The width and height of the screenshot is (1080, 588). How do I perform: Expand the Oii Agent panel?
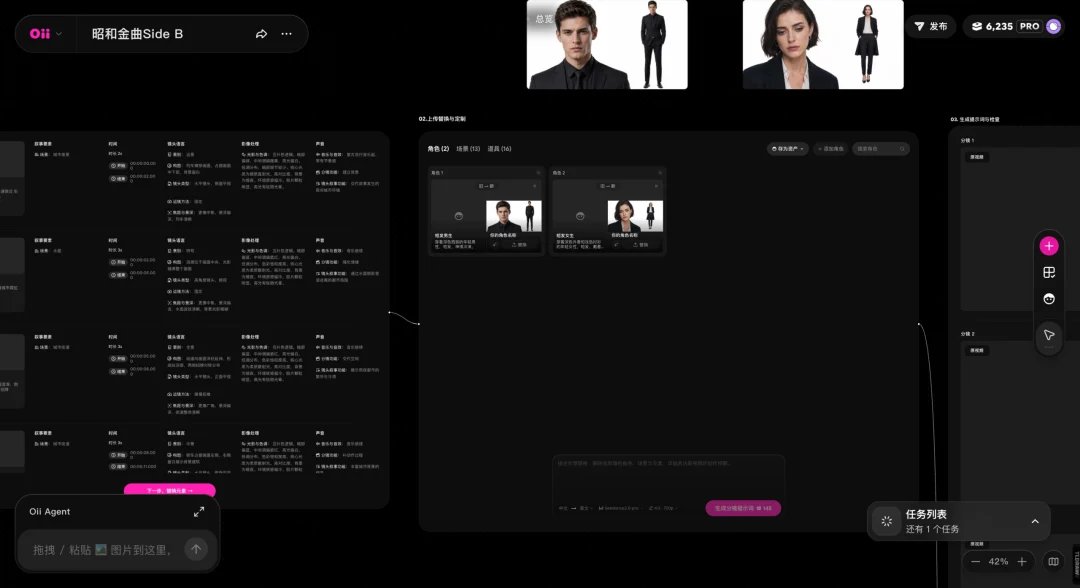[x=199, y=512]
